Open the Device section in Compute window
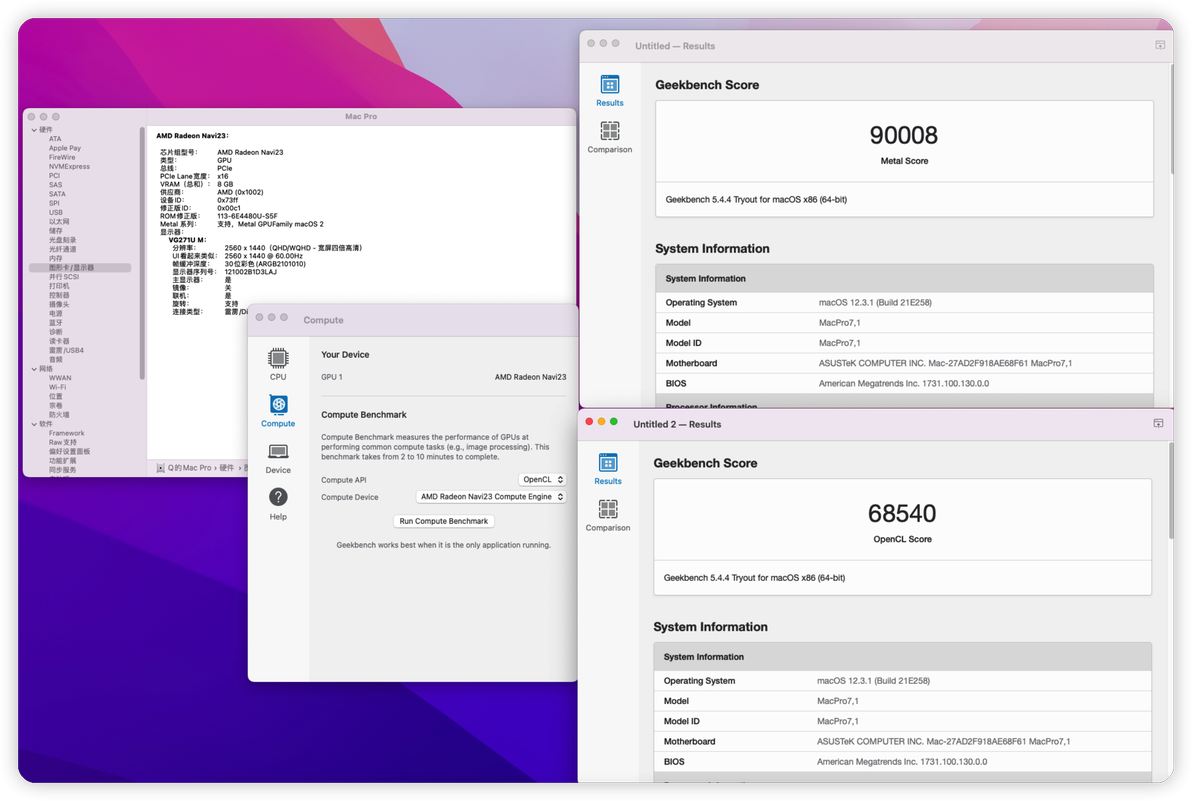This screenshot has height=801, width=1192. coord(278,458)
